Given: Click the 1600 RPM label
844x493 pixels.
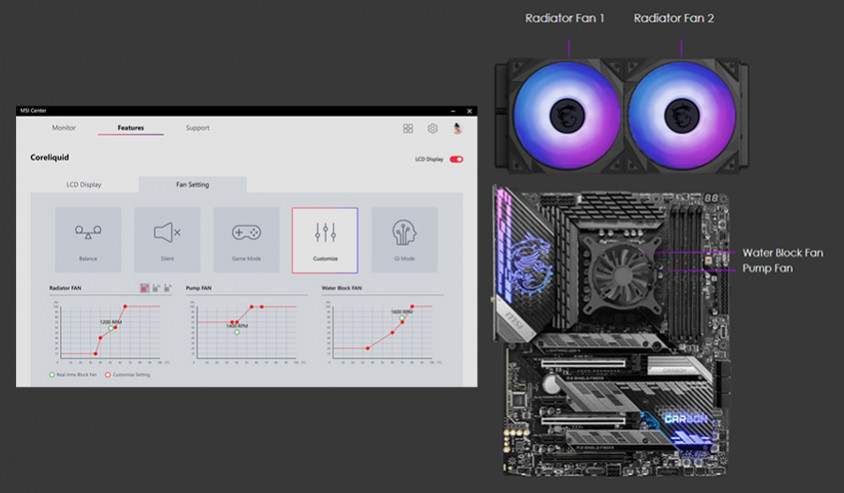Looking at the screenshot, I should tap(401, 312).
